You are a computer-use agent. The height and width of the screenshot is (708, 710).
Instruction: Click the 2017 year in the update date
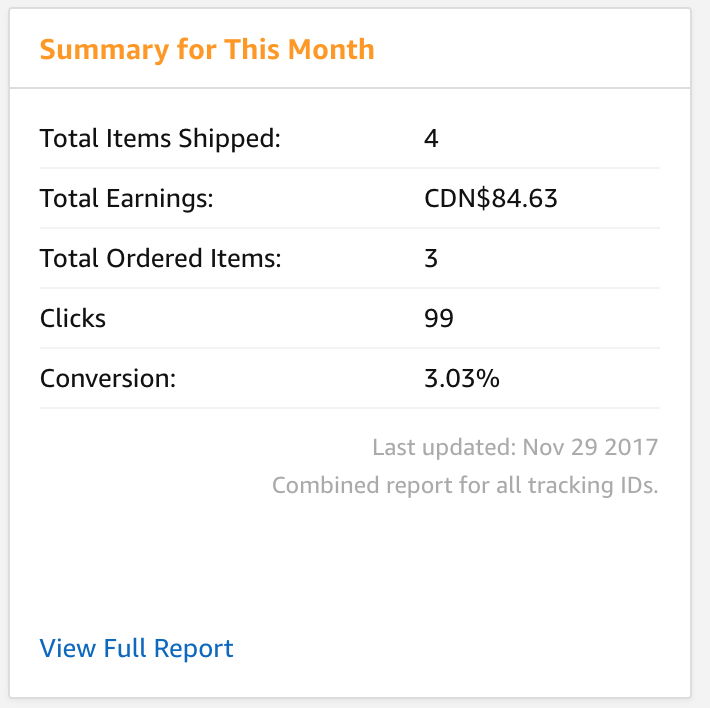pos(631,447)
